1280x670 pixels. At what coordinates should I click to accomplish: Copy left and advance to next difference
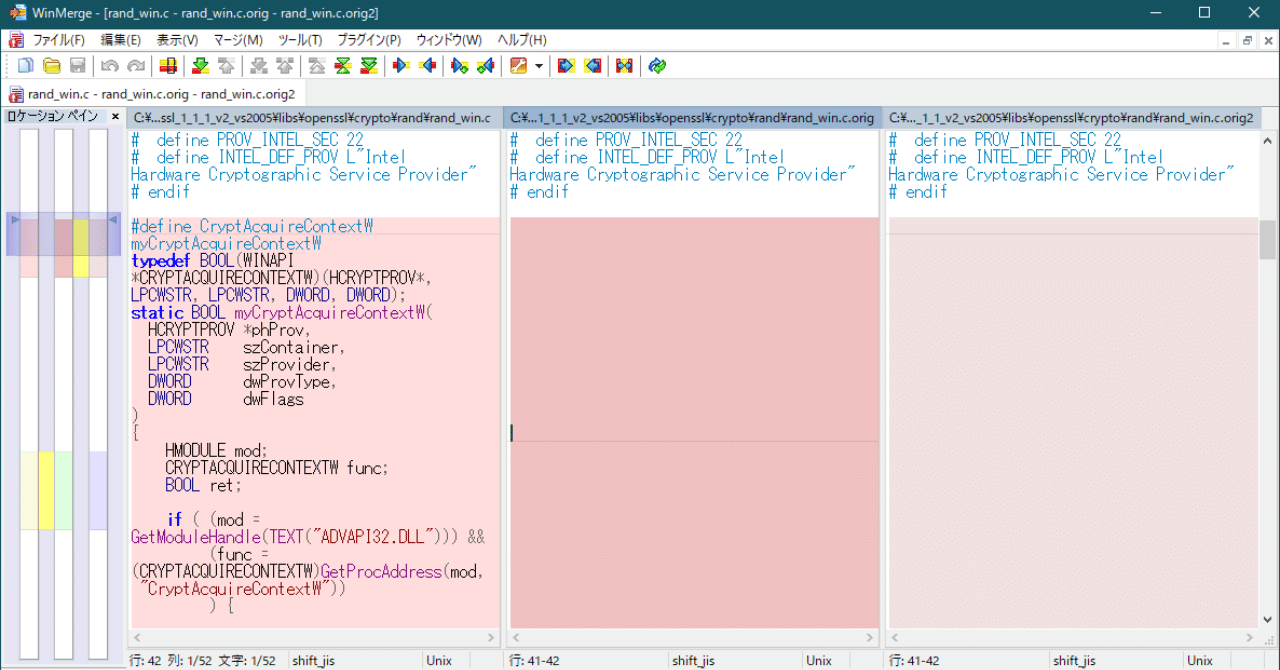(x=486, y=66)
